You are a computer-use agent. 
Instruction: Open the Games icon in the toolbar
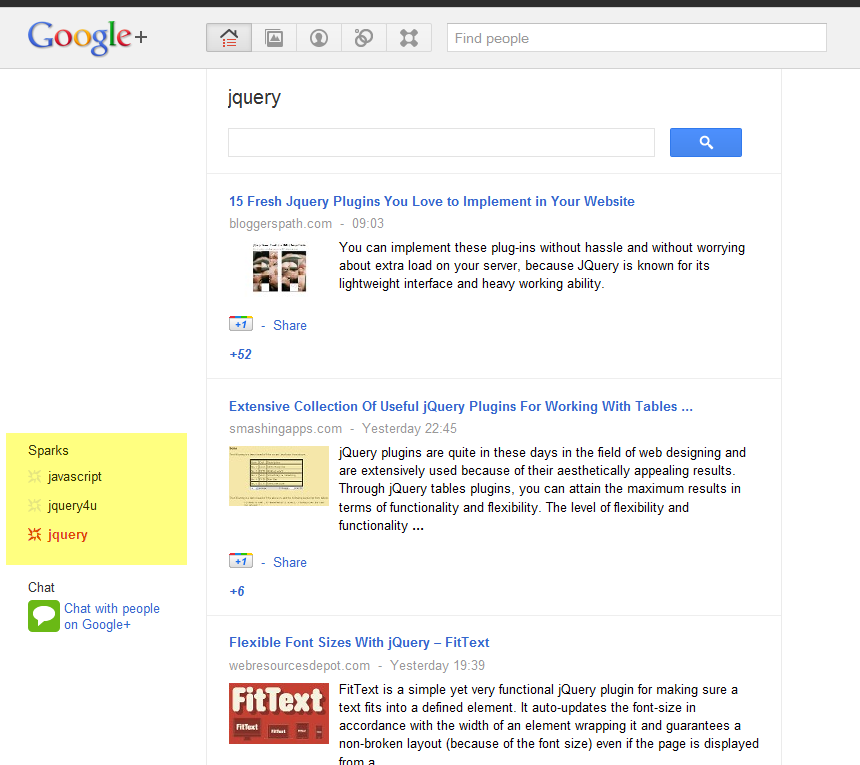pyautogui.click(x=408, y=37)
